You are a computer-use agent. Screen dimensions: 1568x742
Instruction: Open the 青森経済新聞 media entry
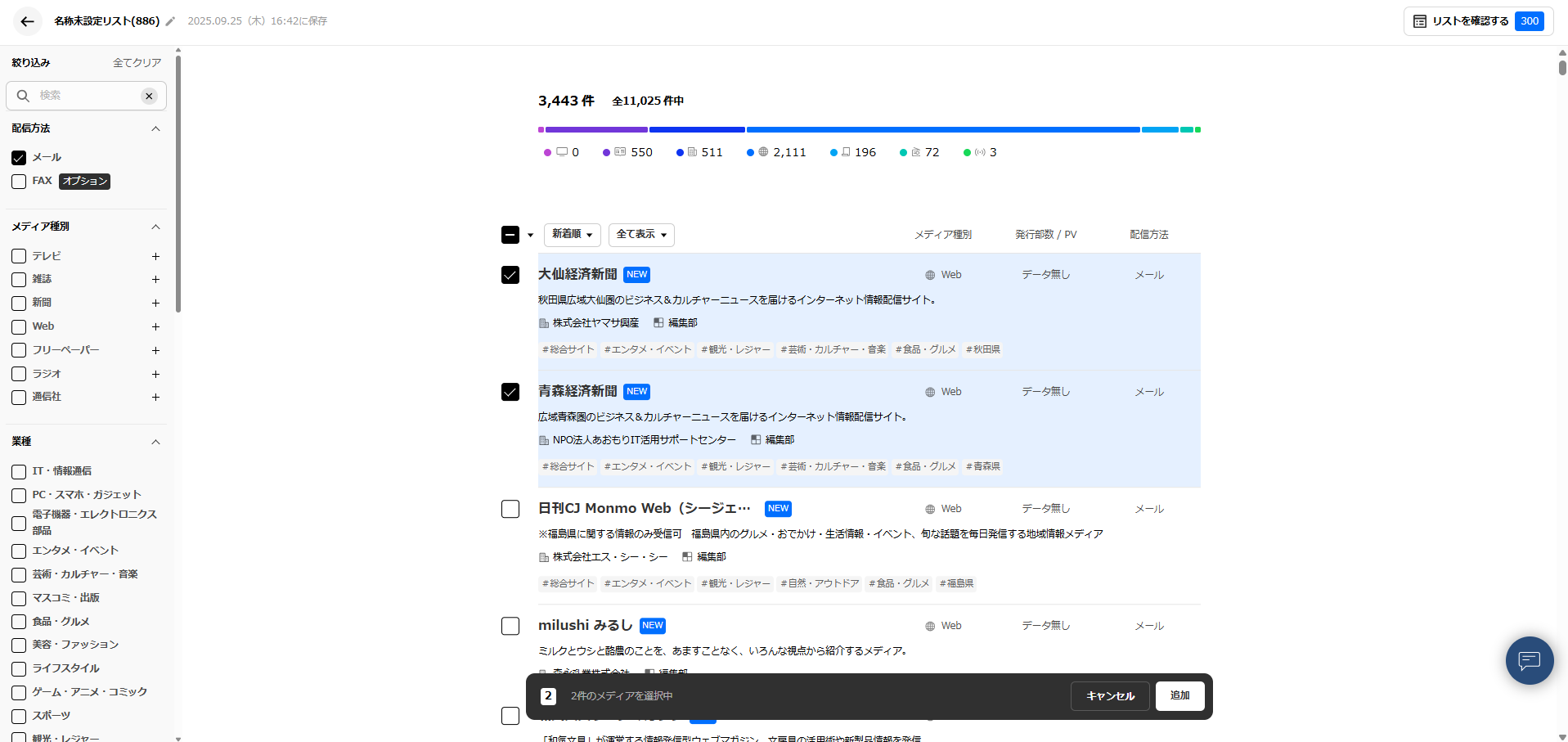click(x=577, y=391)
